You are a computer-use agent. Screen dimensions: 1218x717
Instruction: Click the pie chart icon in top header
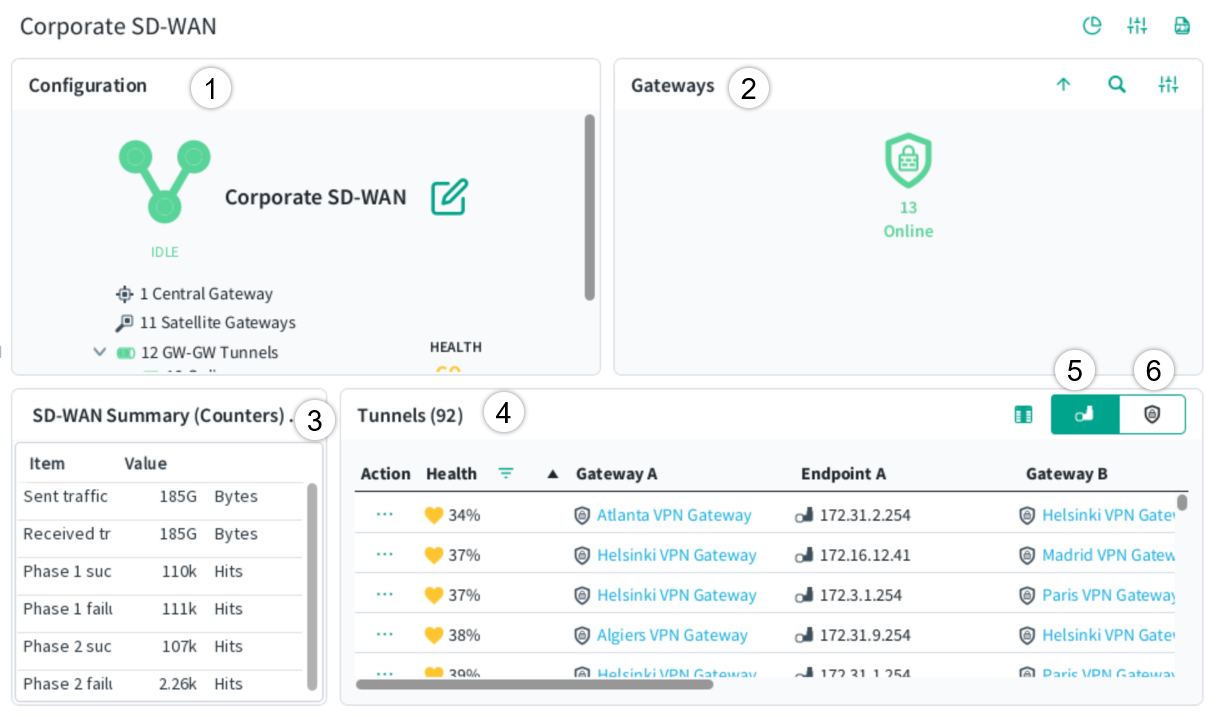(x=1092, y=26)
